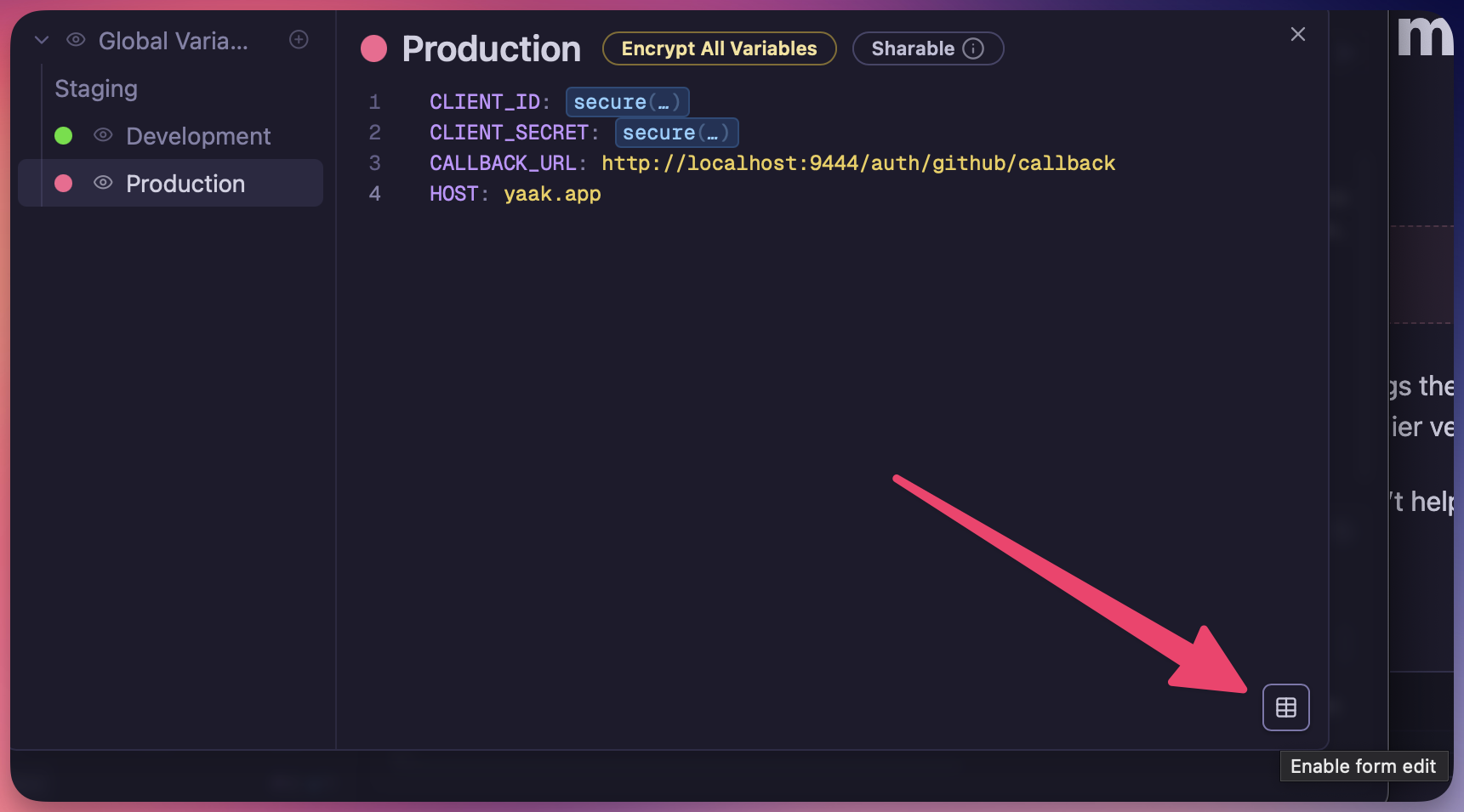Click the add environment plus icon
1464x812 pixels.
299,40
